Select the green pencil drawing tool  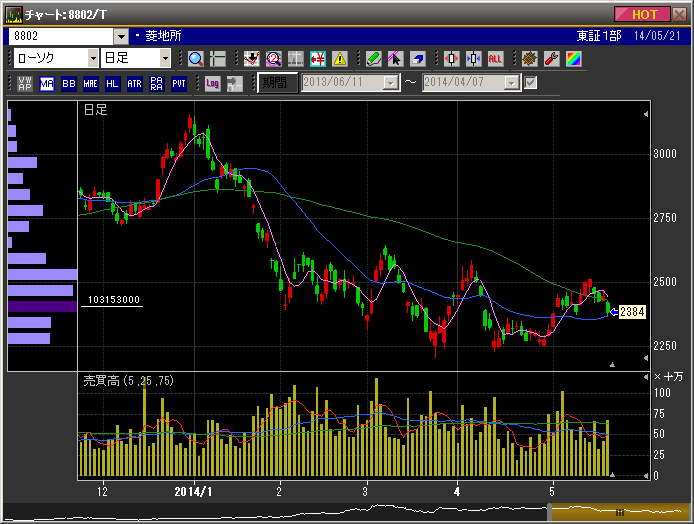[373, 58]
